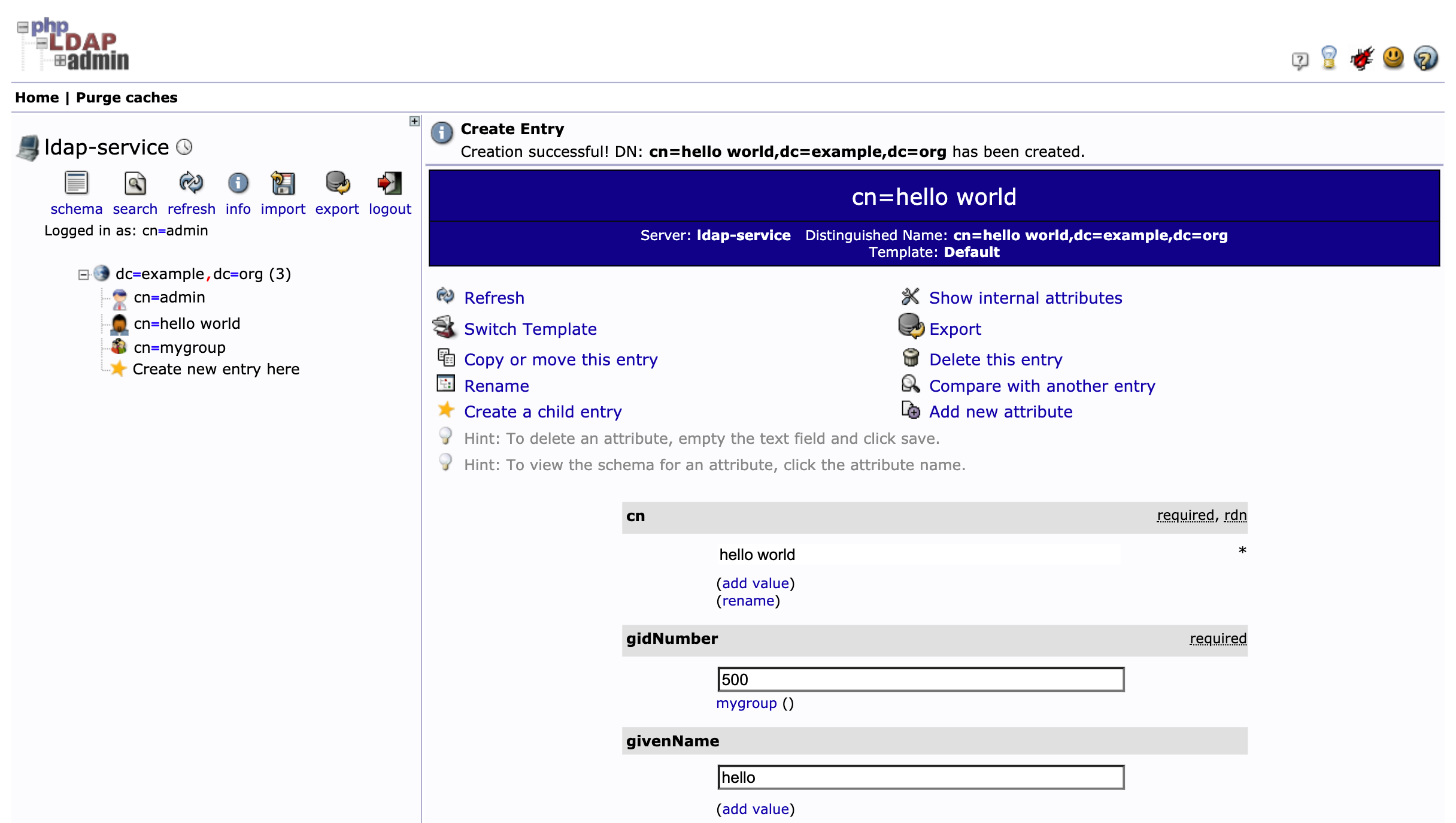Click add value under cn
This screenshot has width=1456, height=823.
756,583
